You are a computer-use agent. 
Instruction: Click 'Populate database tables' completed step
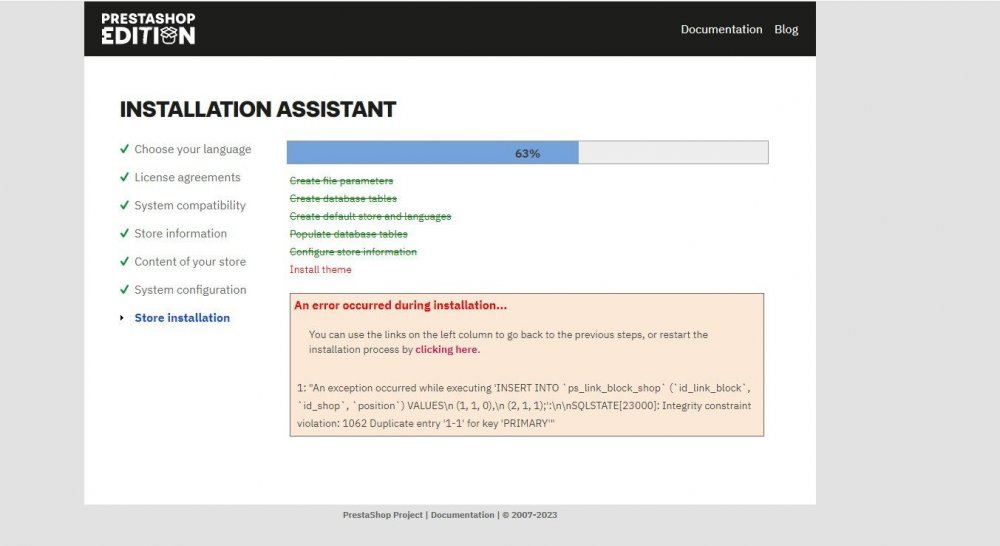point(348,234)
